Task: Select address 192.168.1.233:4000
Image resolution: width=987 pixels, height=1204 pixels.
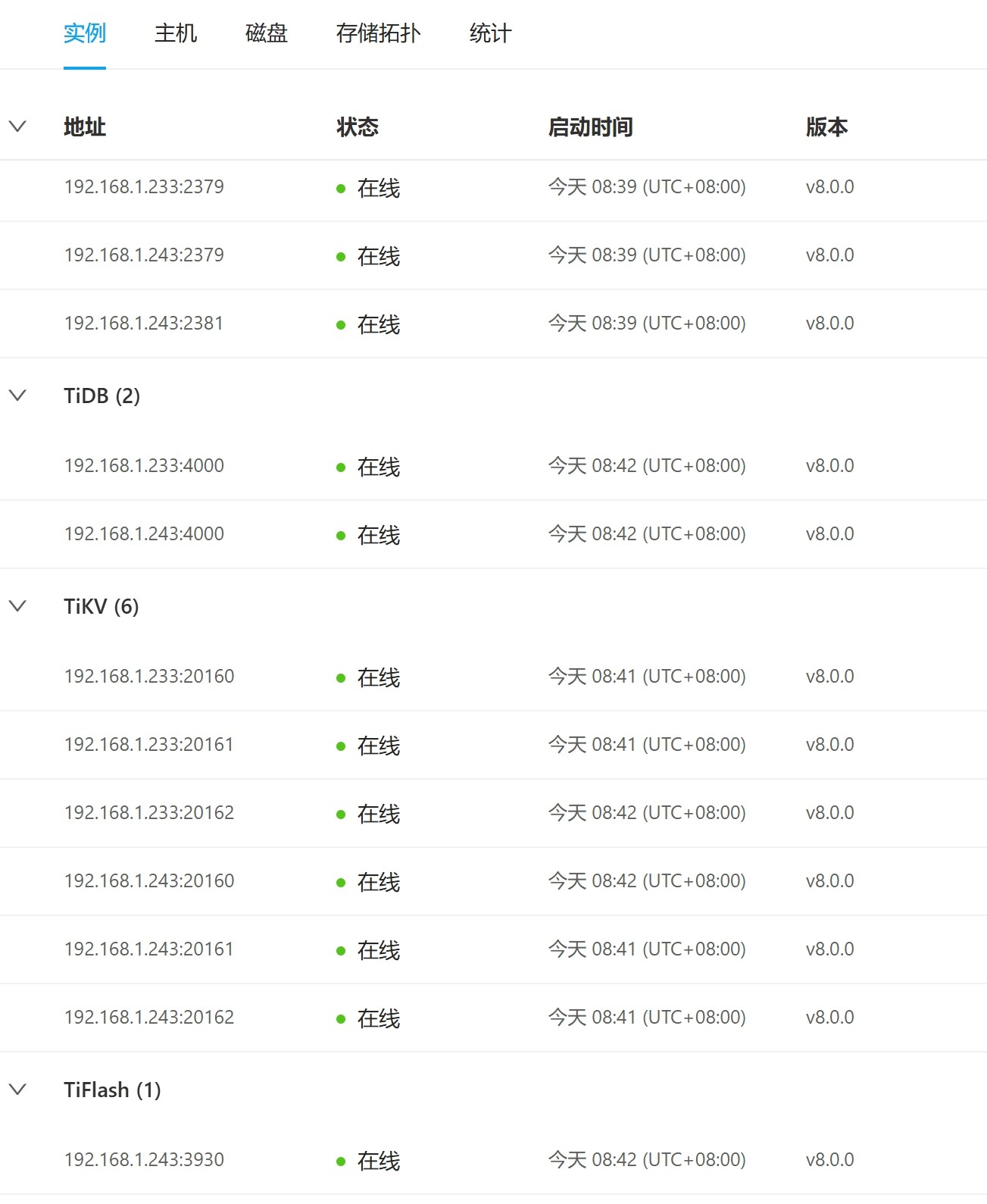Action: [144, 466]
